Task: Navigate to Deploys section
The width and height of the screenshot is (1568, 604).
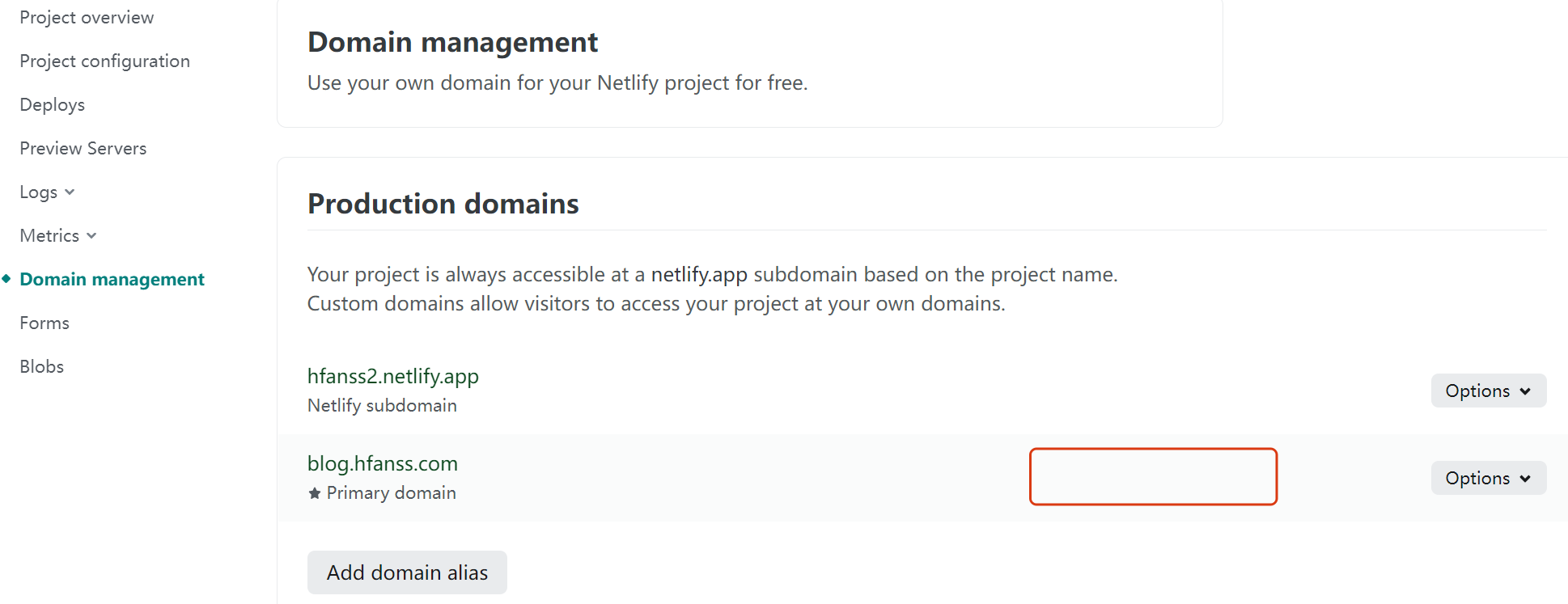Action: coord(52,104)
